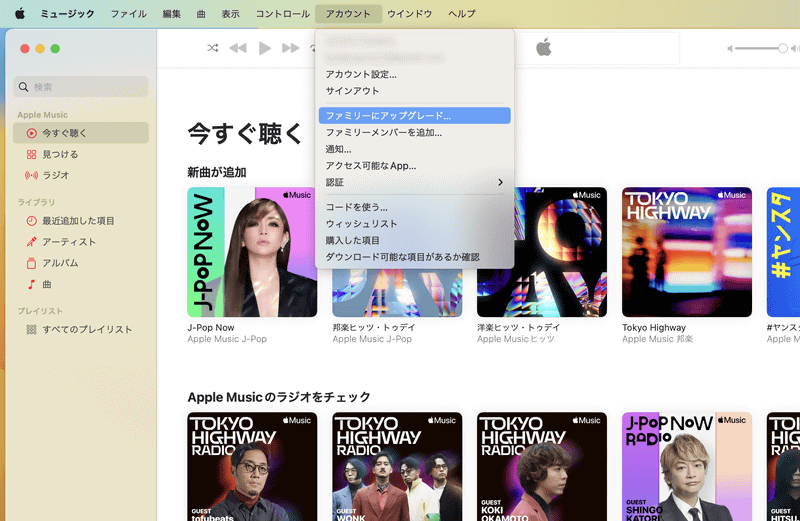Viewport: 800px width, 521px height.
Task: Open ウィッシュリスト from the menu
Action: 414,224
